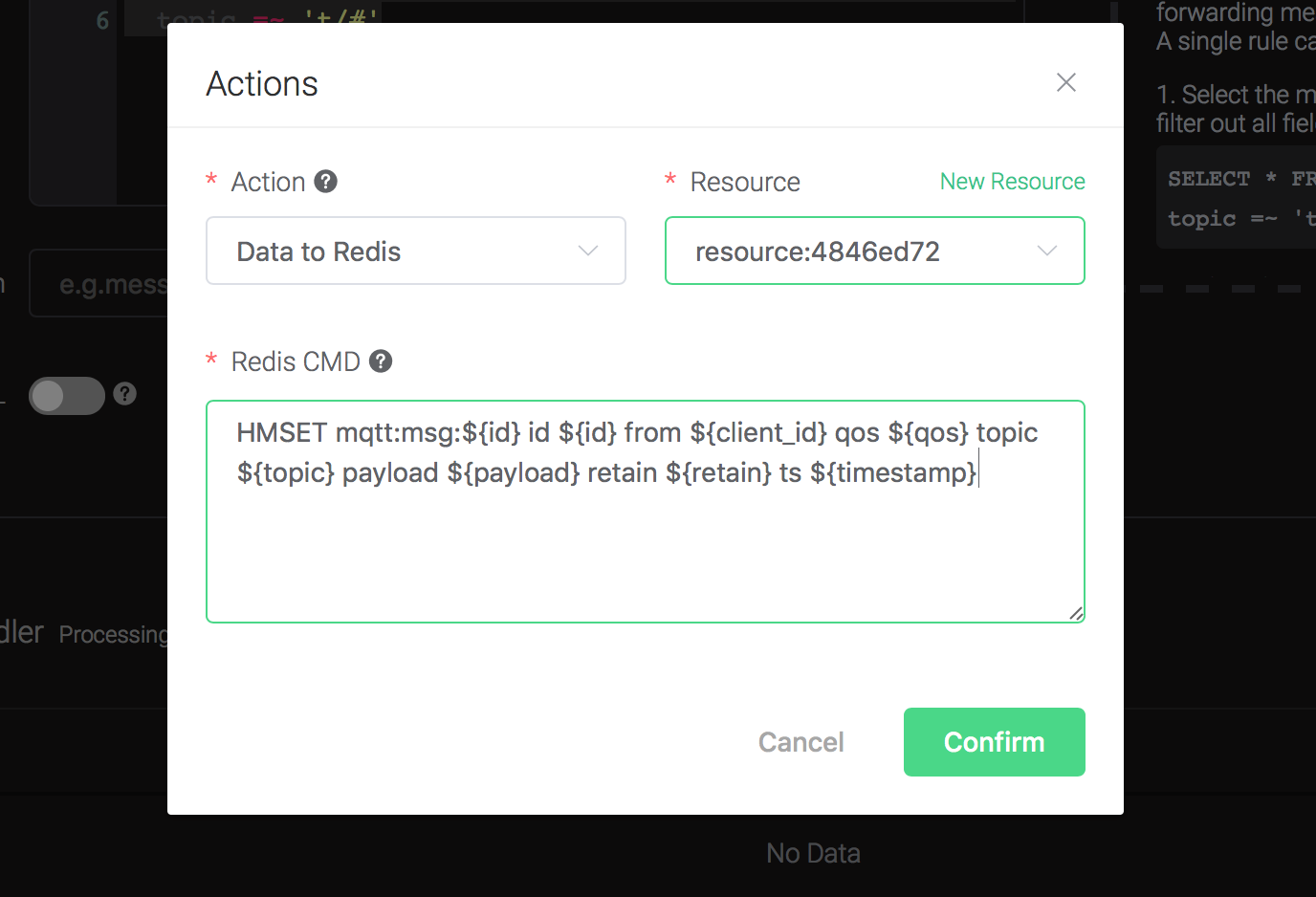Viewport: 1316px width, 897px height.
Task: Click the help icon beside Redis CMD
Action: pos(381,361)
